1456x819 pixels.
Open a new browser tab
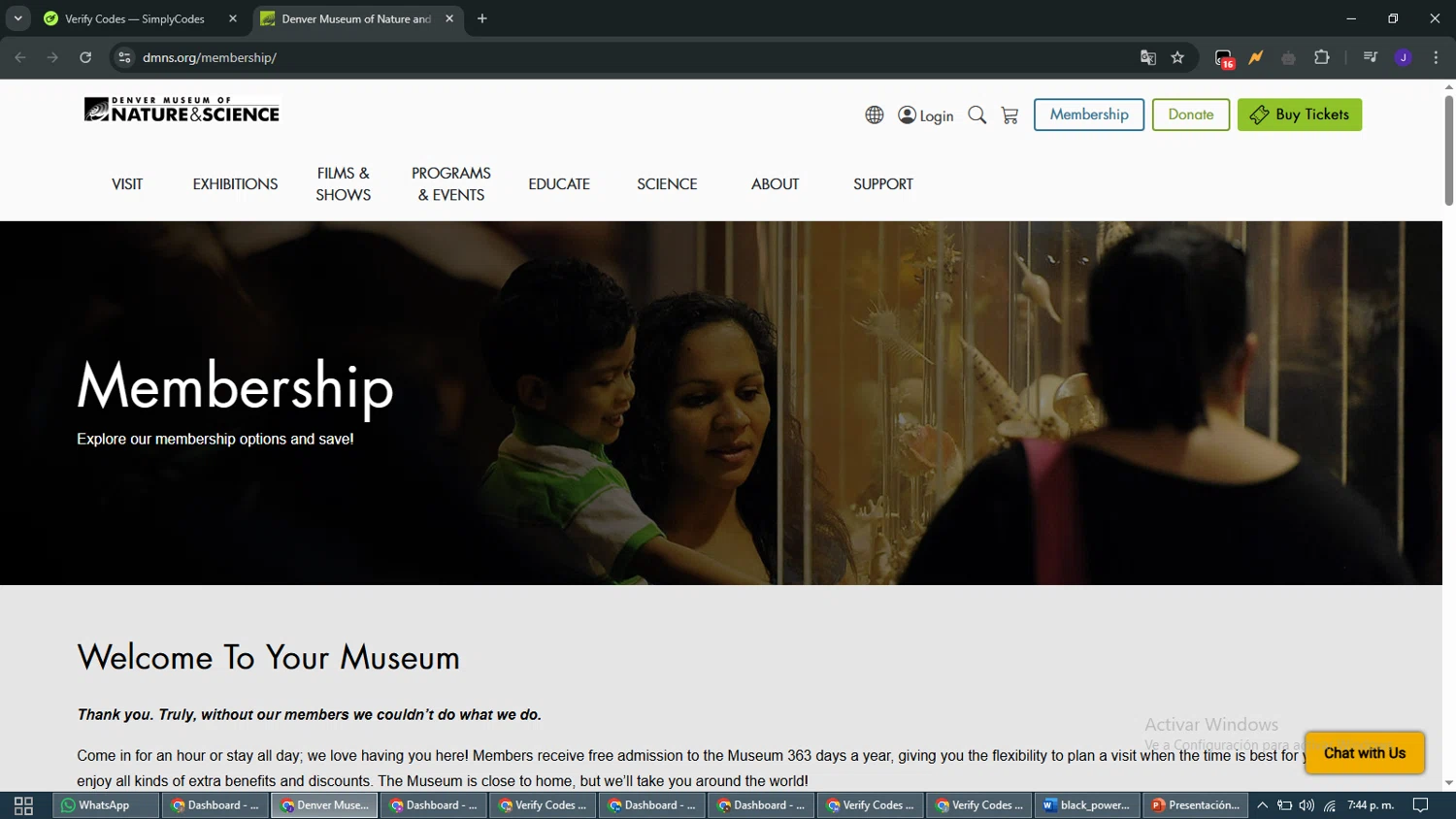(482, 18)
